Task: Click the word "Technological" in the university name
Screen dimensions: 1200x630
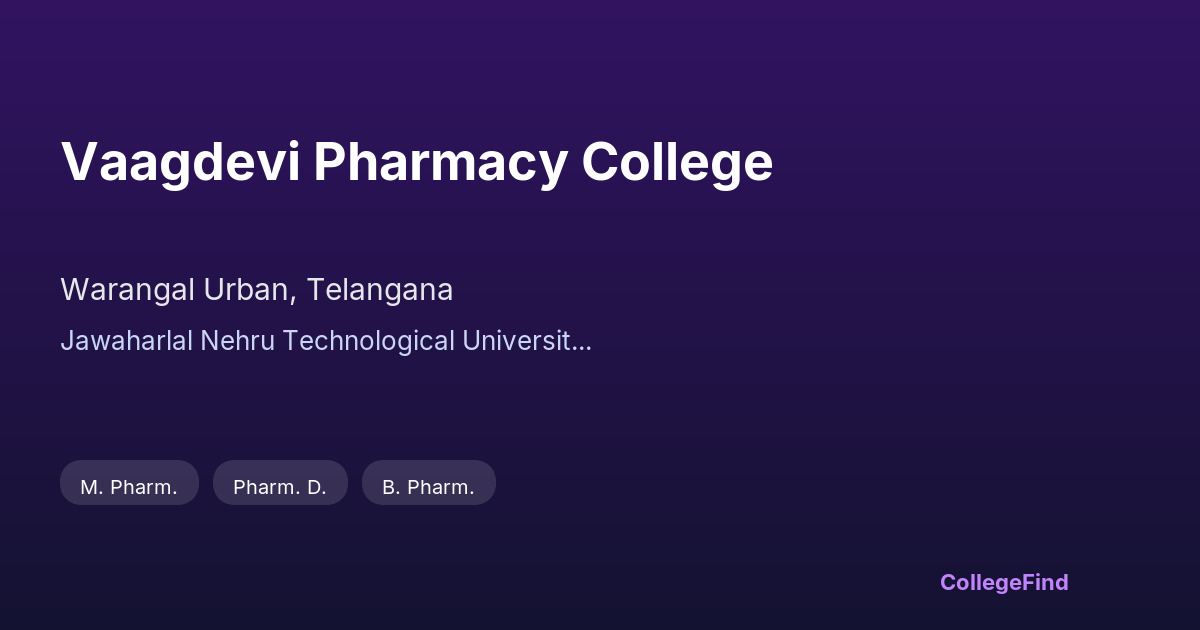Action: pos(367,341)
